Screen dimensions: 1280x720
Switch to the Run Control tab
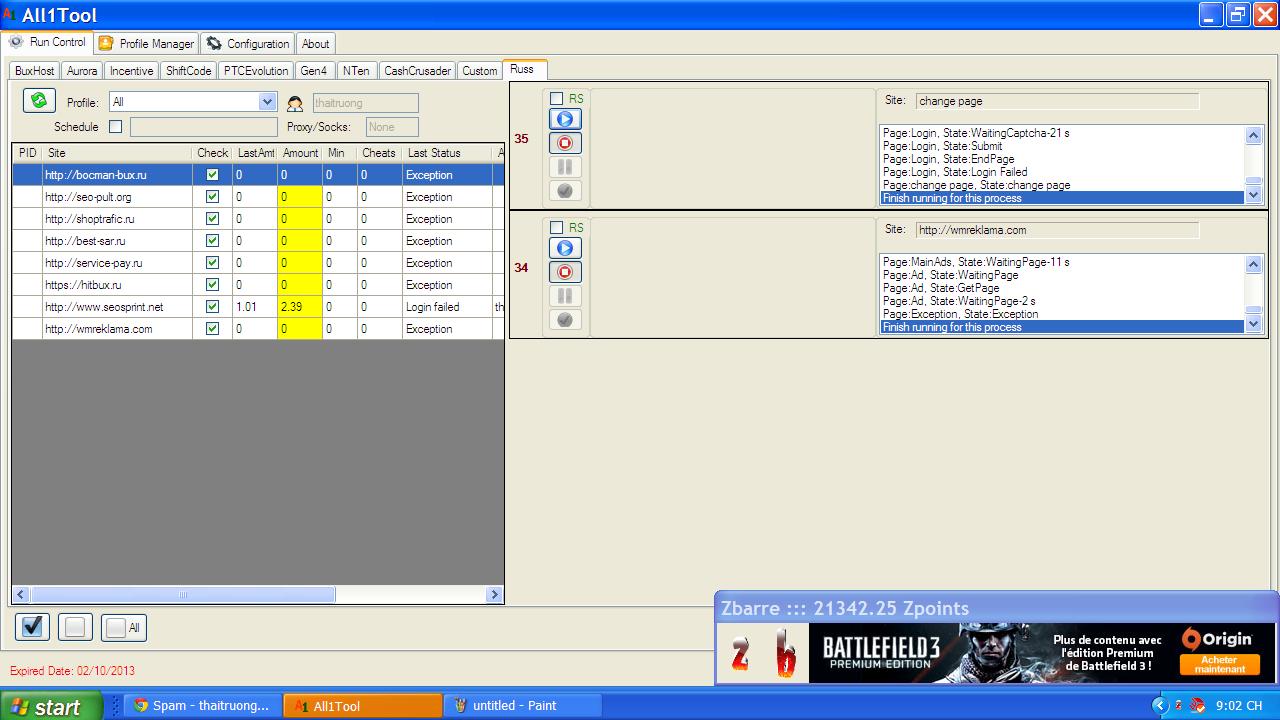pyautogui.click(x=48, y=43)
